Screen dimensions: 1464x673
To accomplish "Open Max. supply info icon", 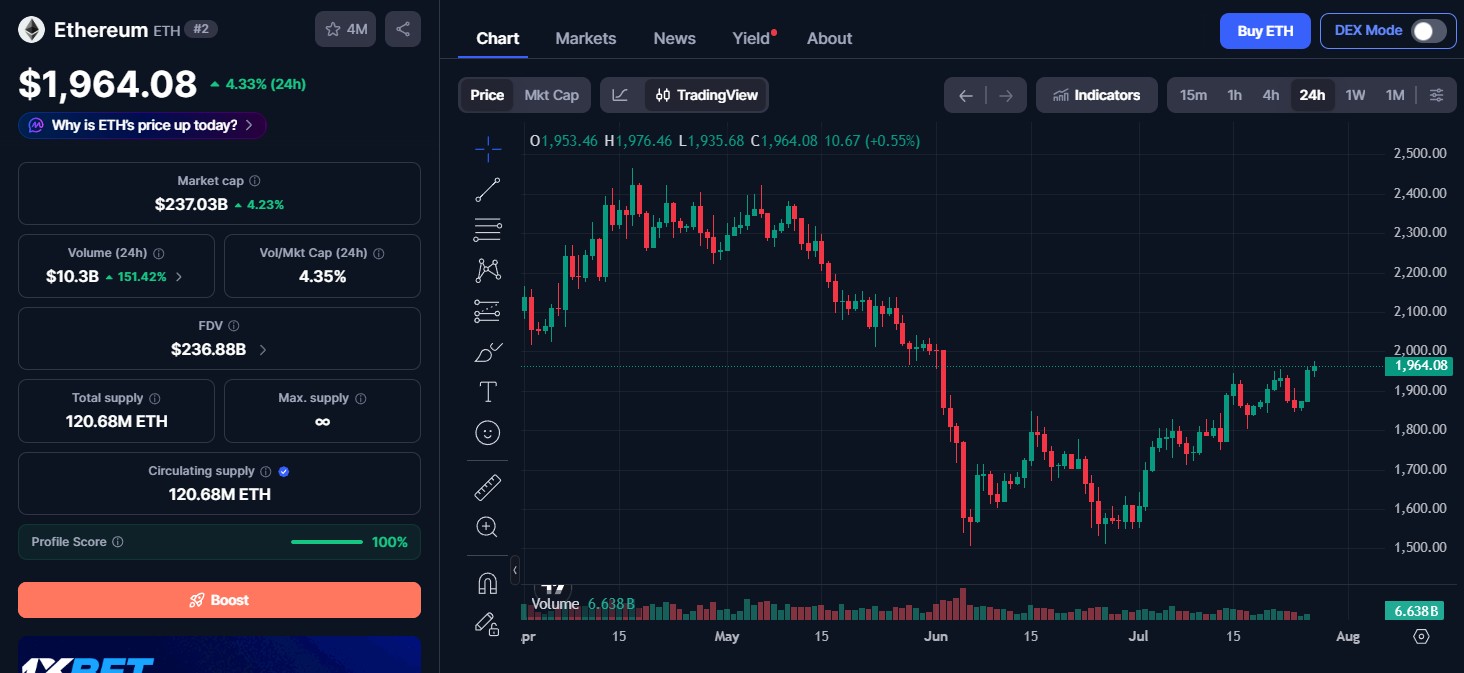I will coord(361,398).
